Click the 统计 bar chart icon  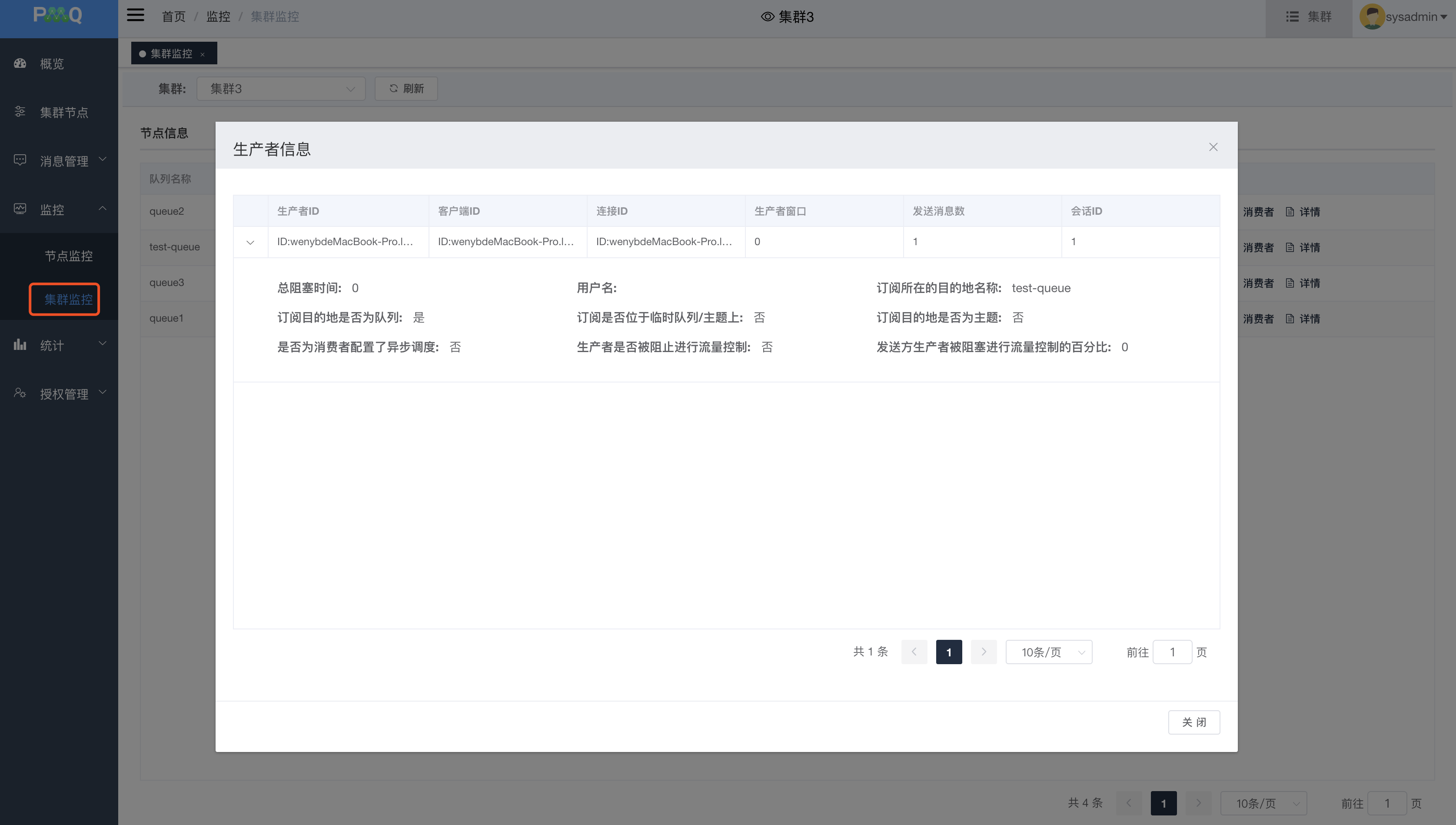[x=20, y=345]
